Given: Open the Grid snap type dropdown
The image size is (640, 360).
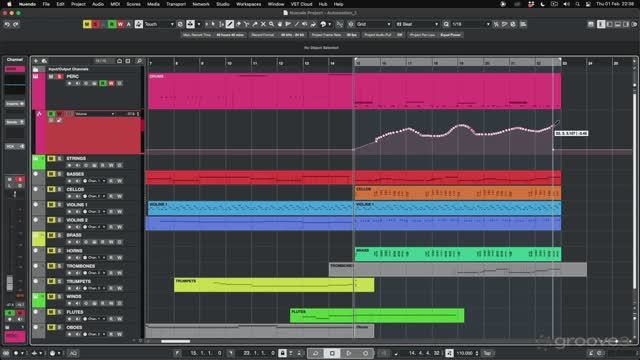Looking at the screenshot, I should pos(373,24).
